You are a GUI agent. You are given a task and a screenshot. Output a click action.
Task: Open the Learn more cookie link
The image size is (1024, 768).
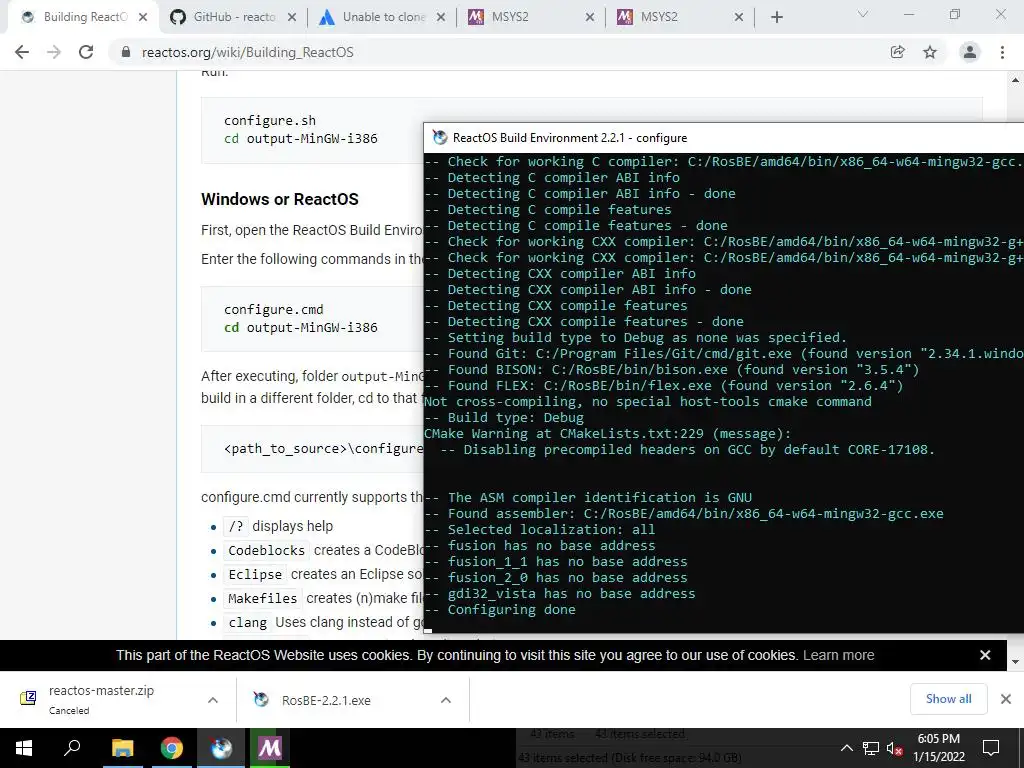tap(839, 655)
